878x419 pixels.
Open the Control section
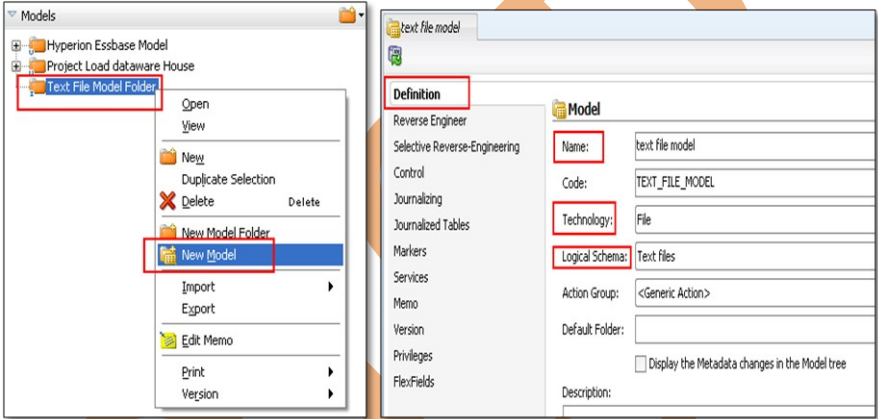tap(409, 173)
